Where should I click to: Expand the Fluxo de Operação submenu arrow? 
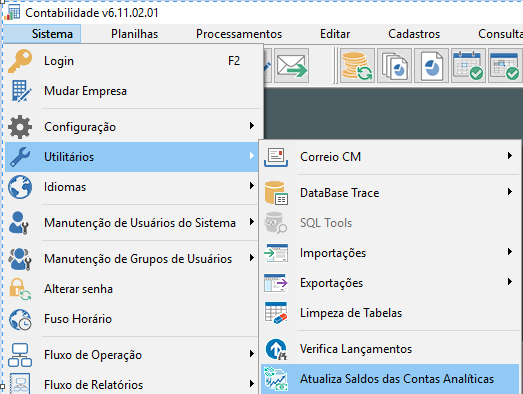click(x=252, y=354)
